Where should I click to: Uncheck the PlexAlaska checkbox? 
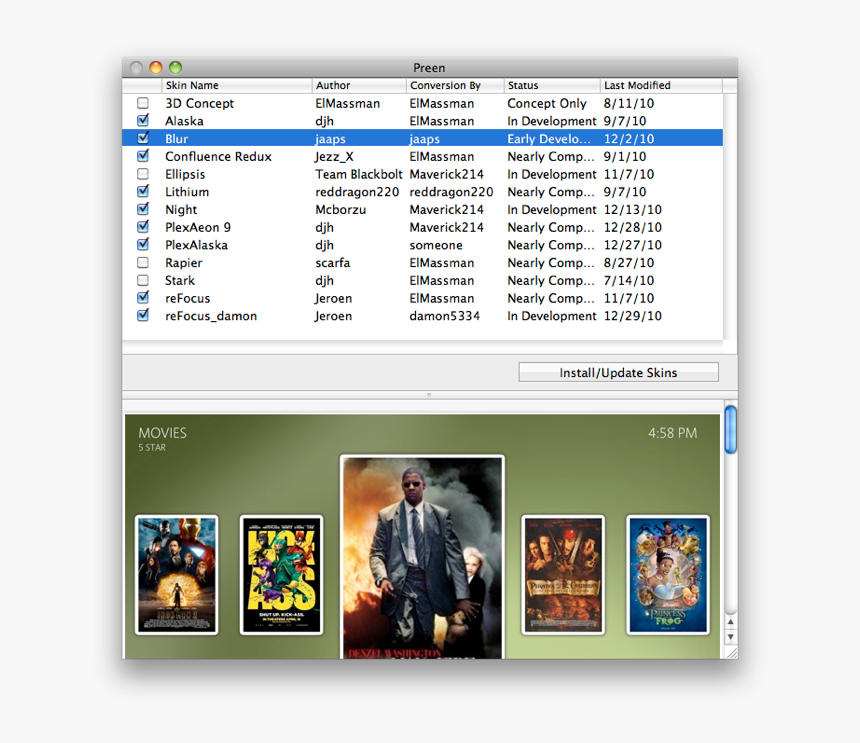pos(143,245)
